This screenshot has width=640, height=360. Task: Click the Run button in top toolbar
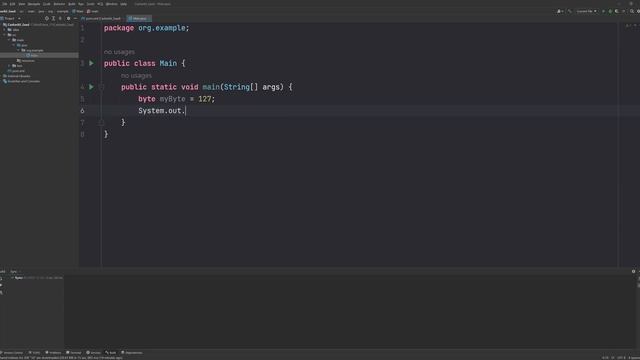603,11
